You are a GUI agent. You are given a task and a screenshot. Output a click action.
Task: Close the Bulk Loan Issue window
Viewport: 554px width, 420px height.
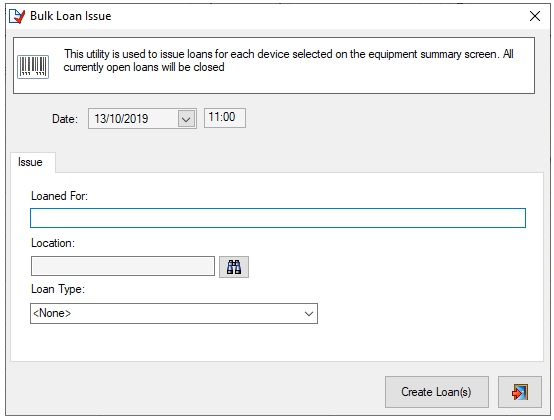click(x=535, y=16)
